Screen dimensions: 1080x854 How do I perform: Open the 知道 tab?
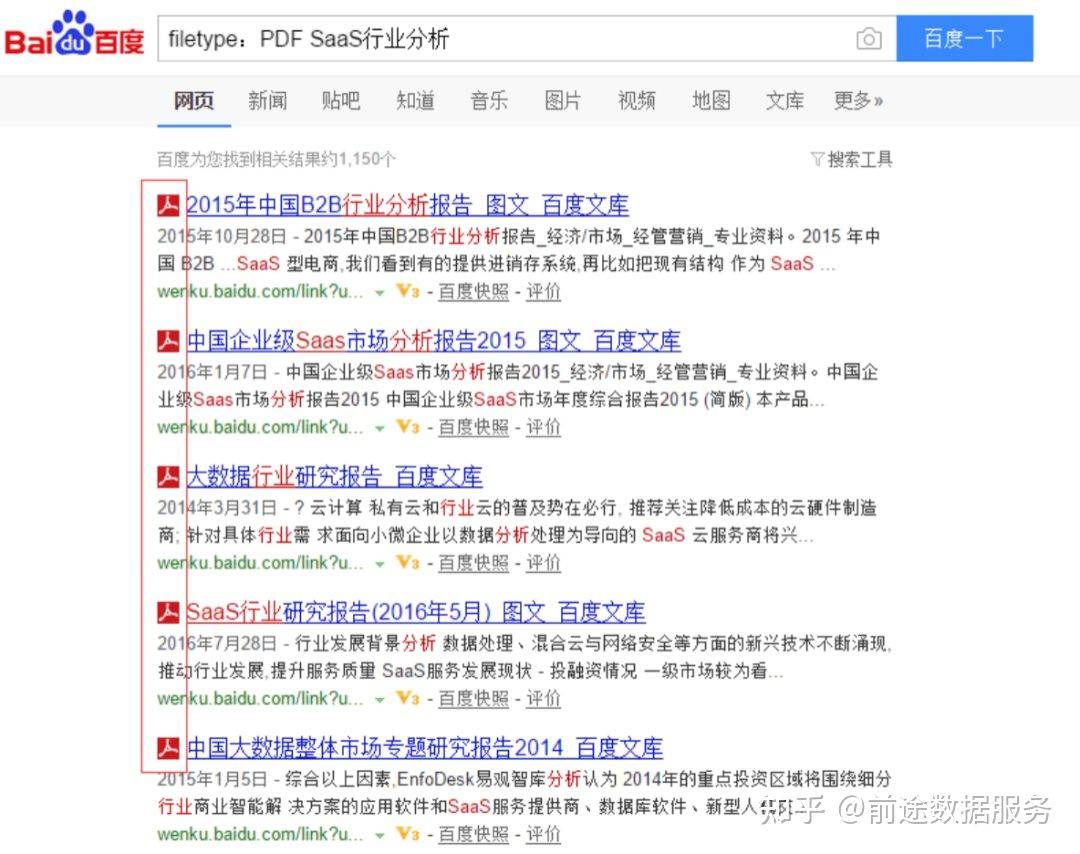[x=415, y=101]
